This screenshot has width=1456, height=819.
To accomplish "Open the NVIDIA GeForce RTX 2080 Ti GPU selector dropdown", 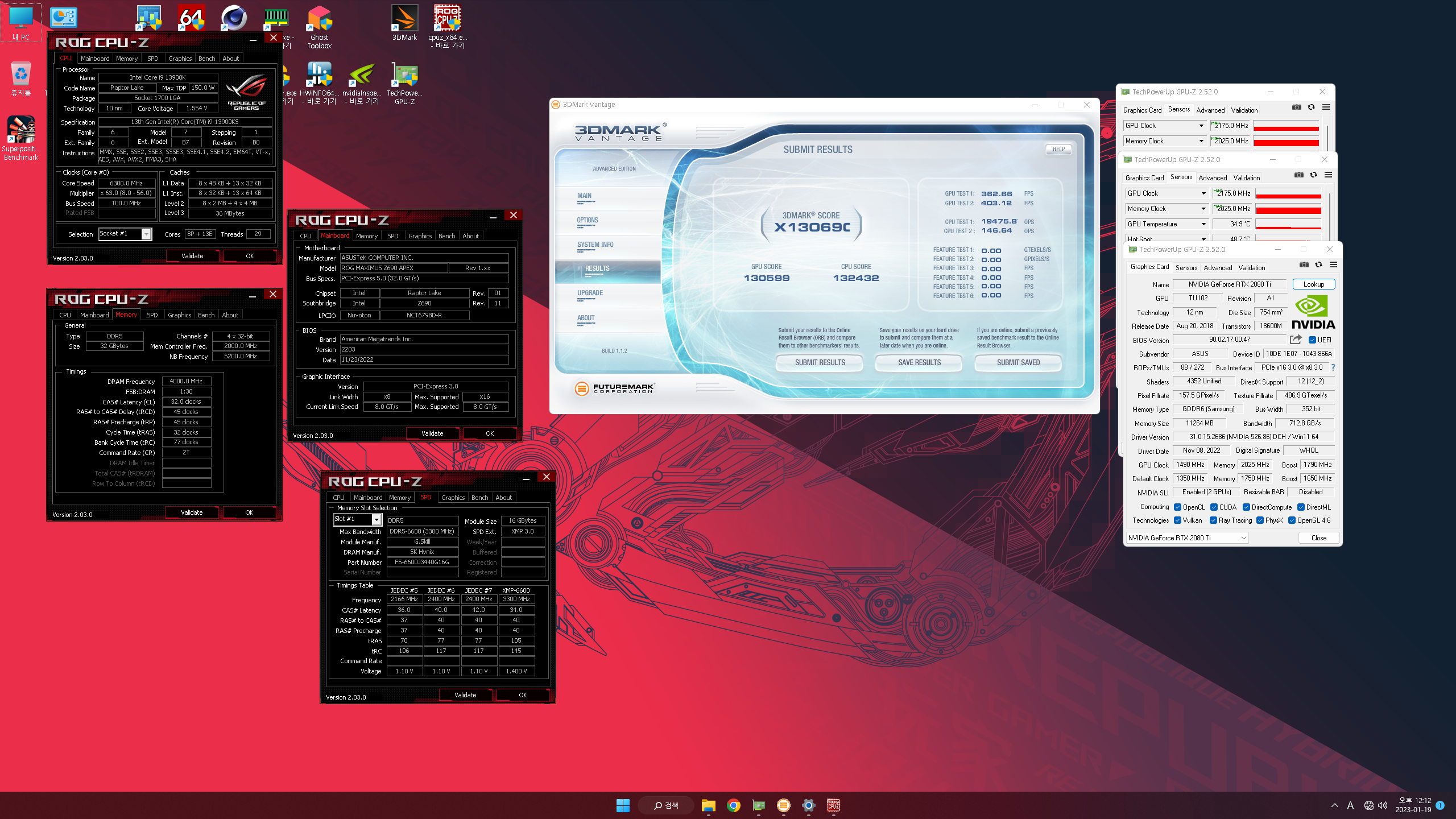I will [1187, 538].
